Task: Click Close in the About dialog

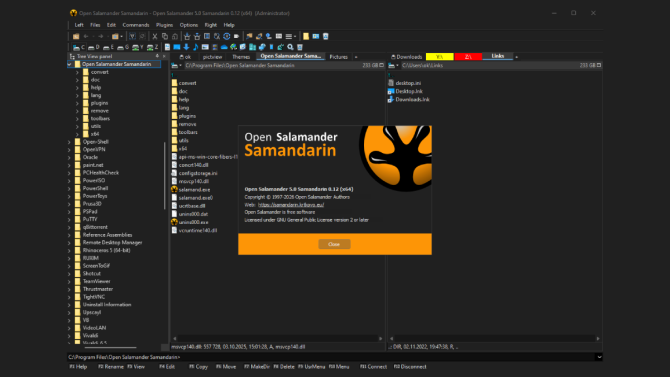Action: (x=334, y=244)
